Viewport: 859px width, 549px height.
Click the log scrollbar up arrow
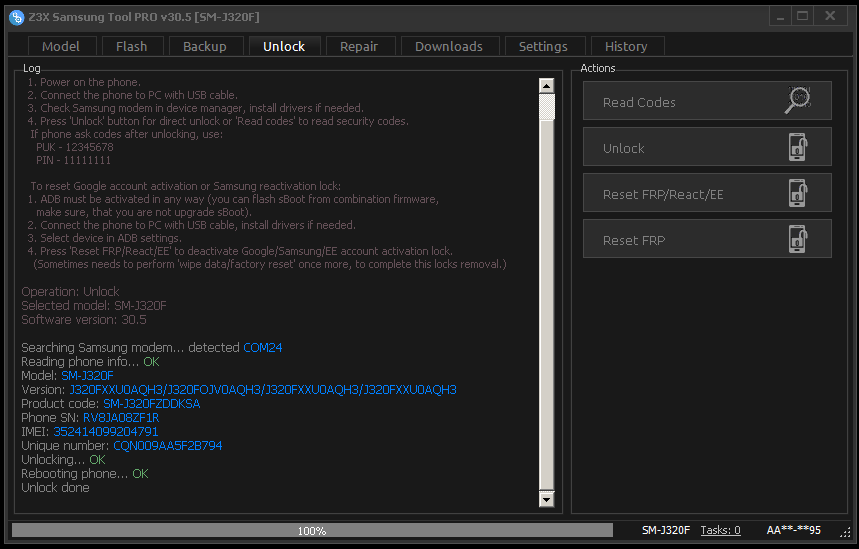[x=547, y=85]
